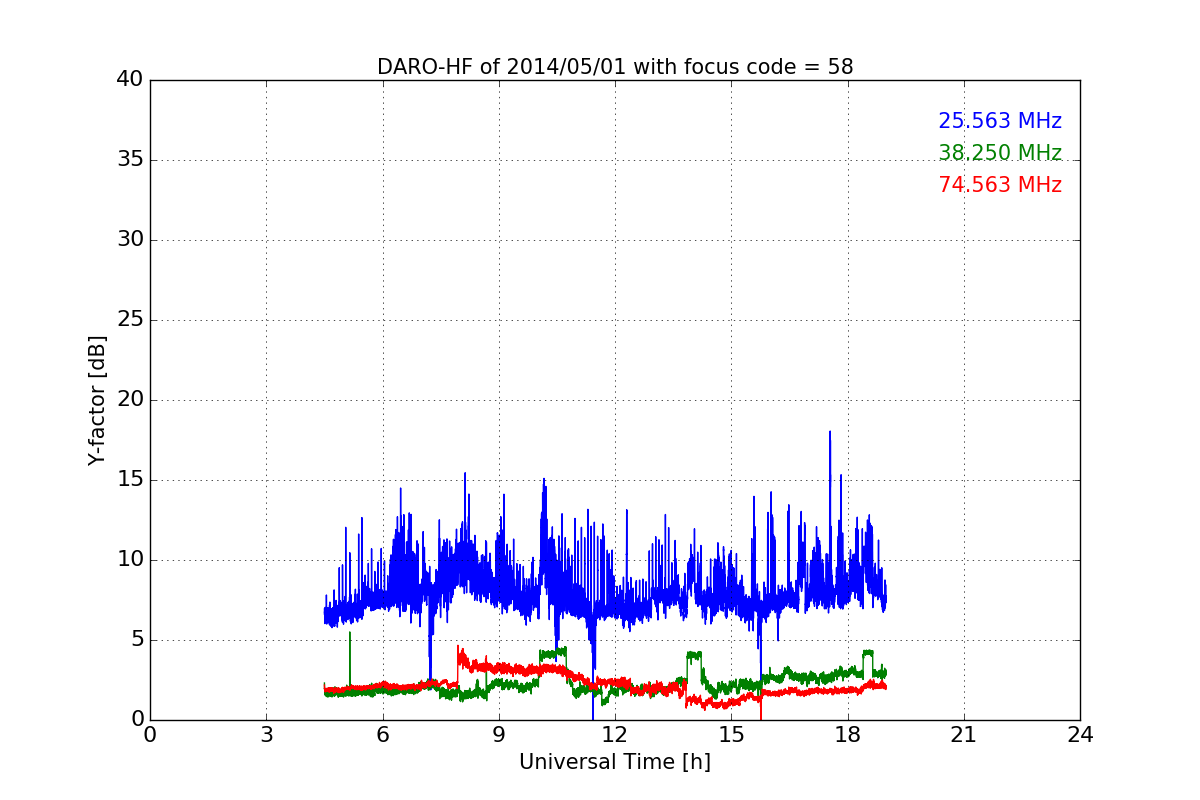Click x-axis tick label '24'
1200x800 pixels.
coord(1080,734)
